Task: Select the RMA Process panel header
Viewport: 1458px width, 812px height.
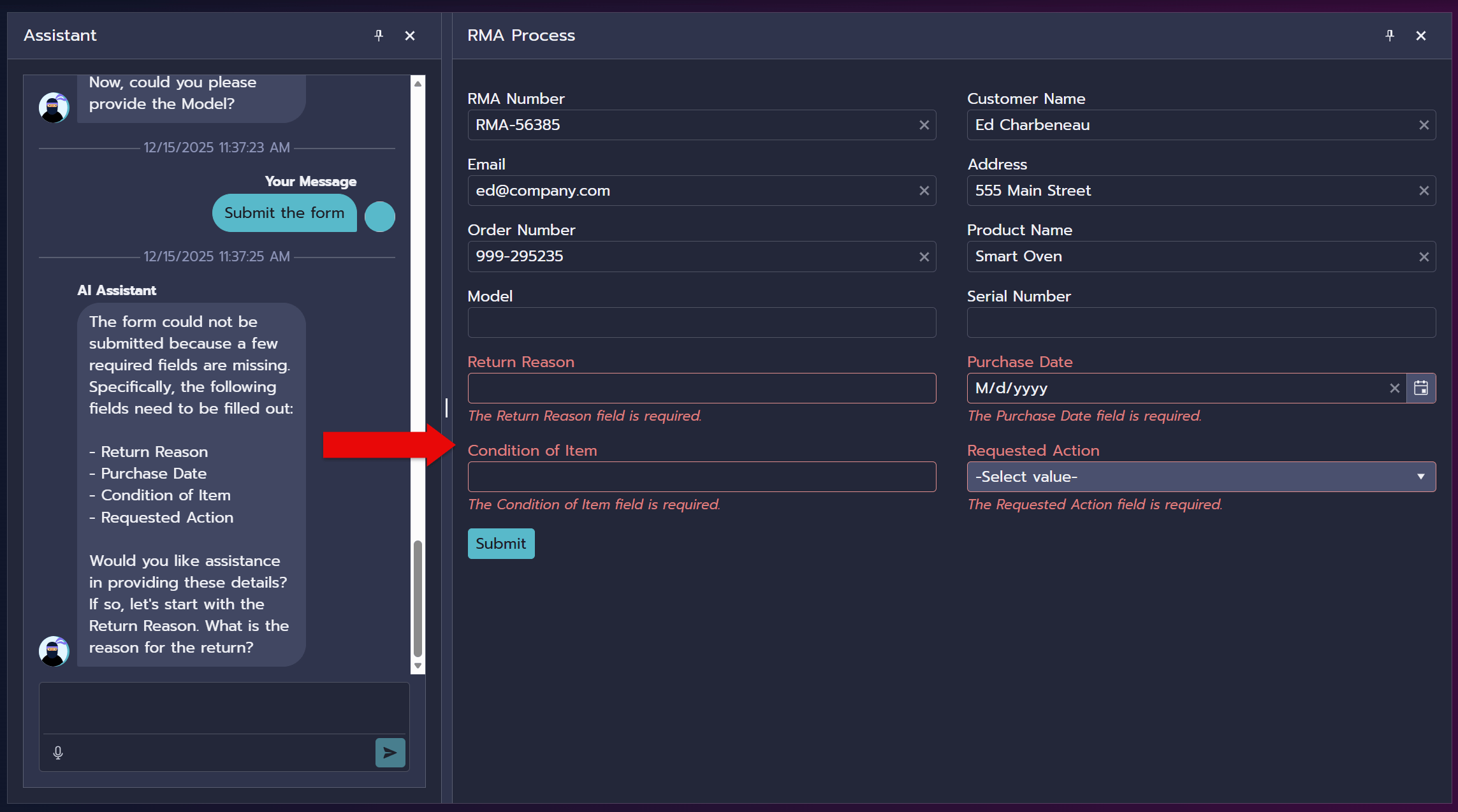Action: tap(521, 35)
